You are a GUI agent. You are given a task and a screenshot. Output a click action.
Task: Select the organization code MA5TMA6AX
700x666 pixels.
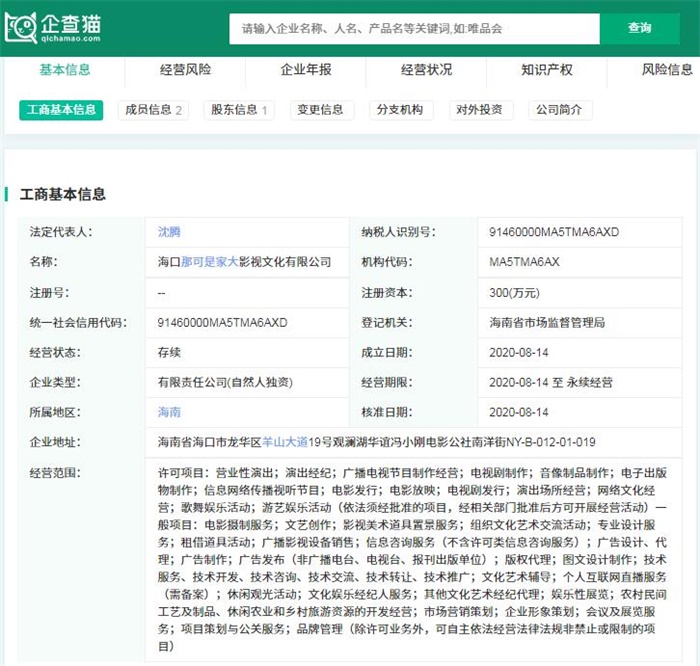coord(524,262)
